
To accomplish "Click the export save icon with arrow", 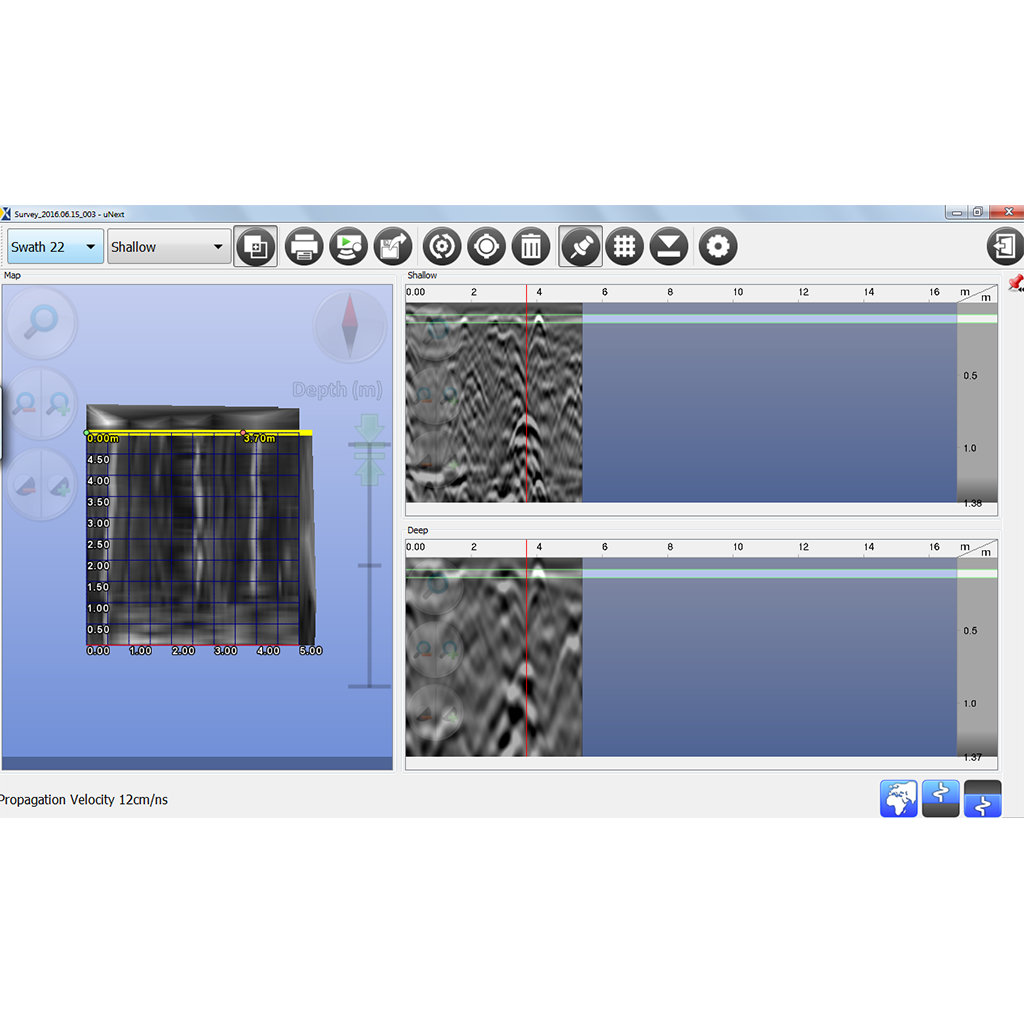I will click(x=392, y=246).
